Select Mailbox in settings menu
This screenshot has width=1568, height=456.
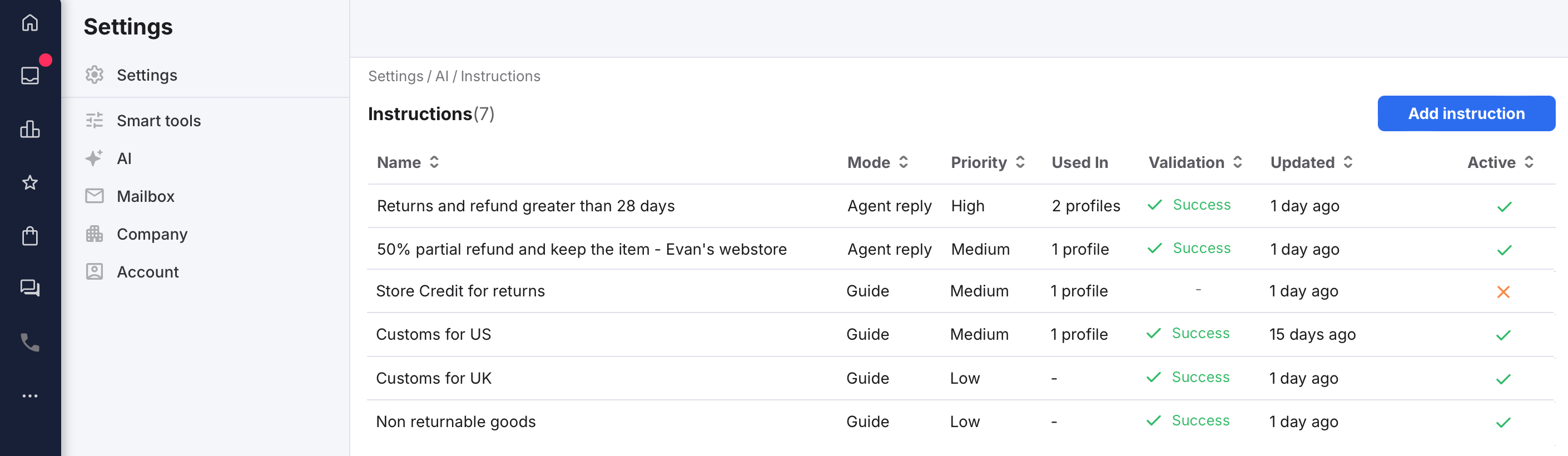[146, 196]
